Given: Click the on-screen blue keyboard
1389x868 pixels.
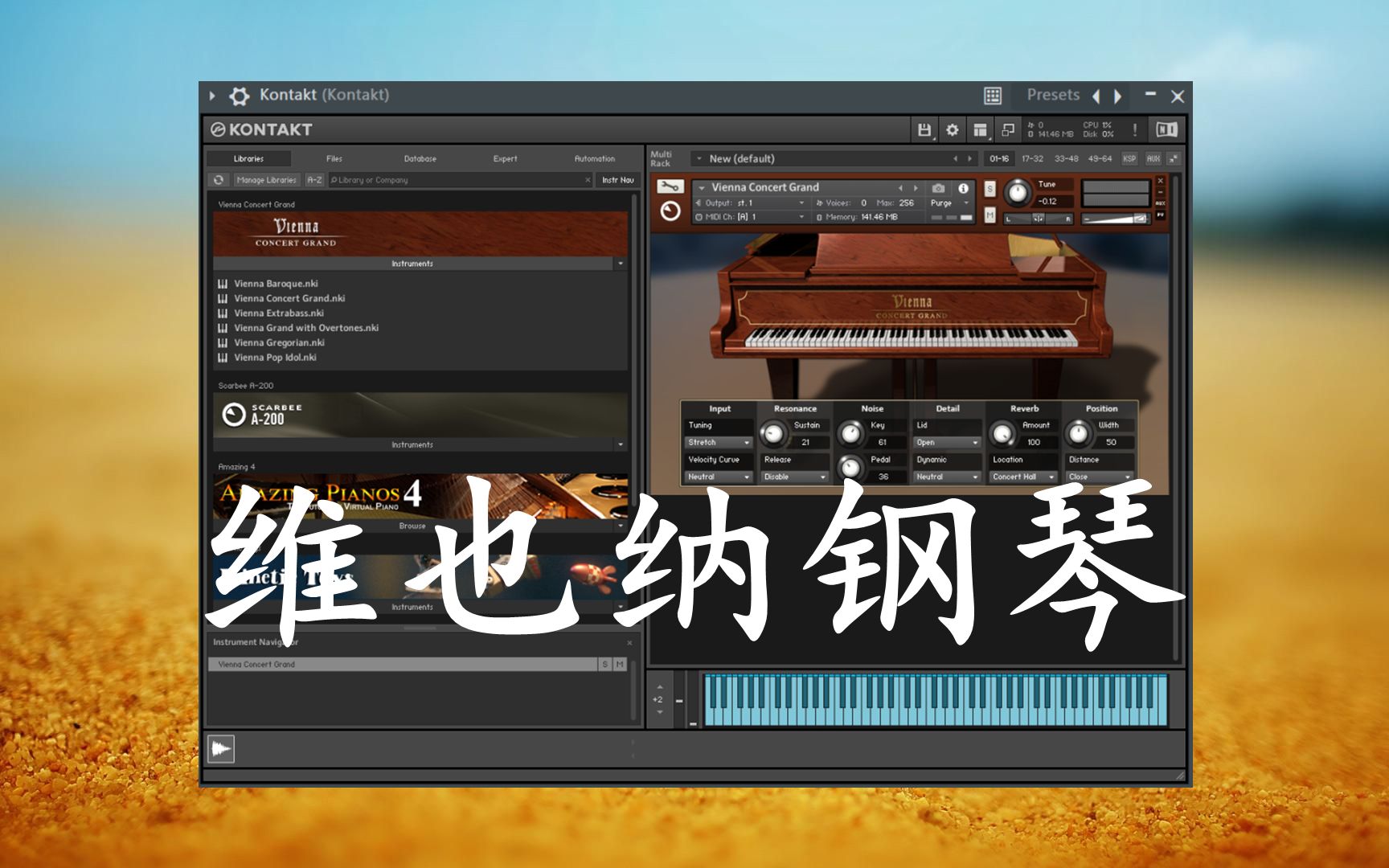Looking at the screenshot, I should point(936,700).
